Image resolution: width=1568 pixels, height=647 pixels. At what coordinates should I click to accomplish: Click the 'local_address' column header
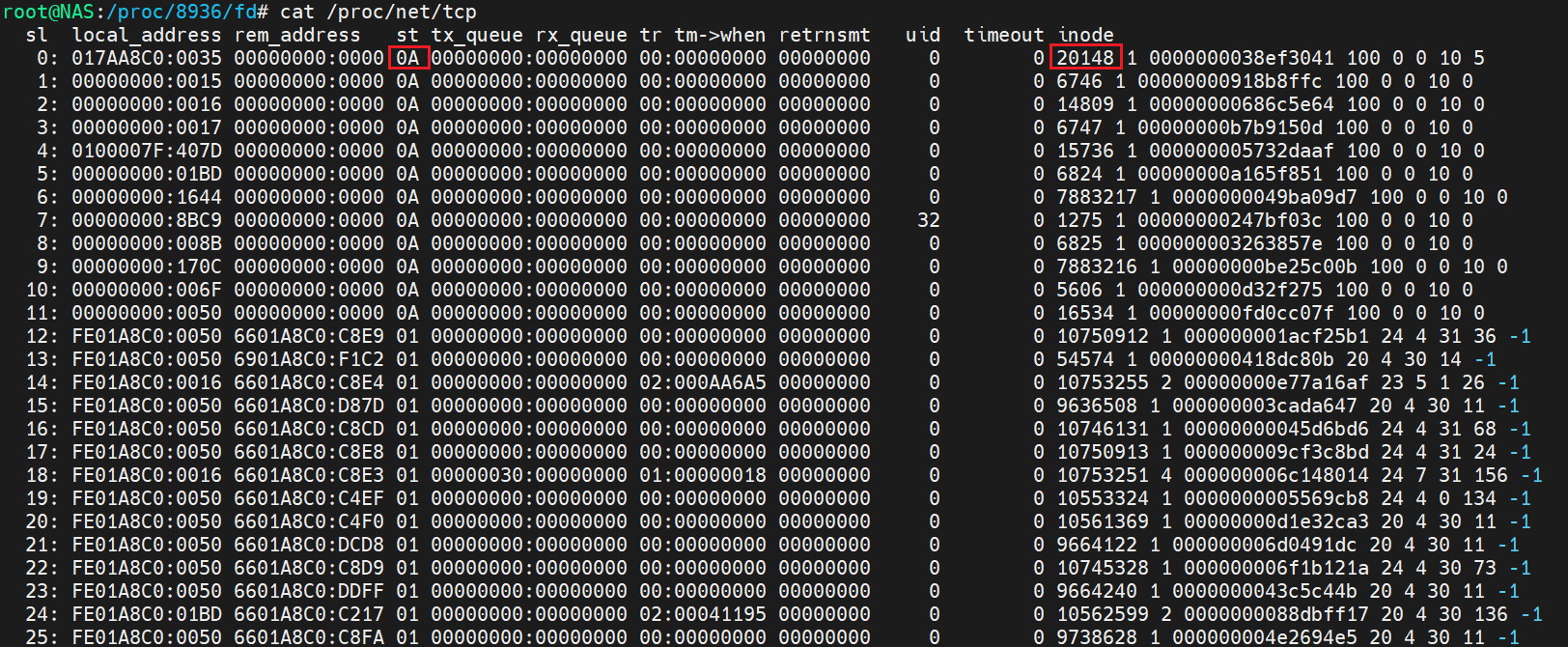tap(147, 35)
